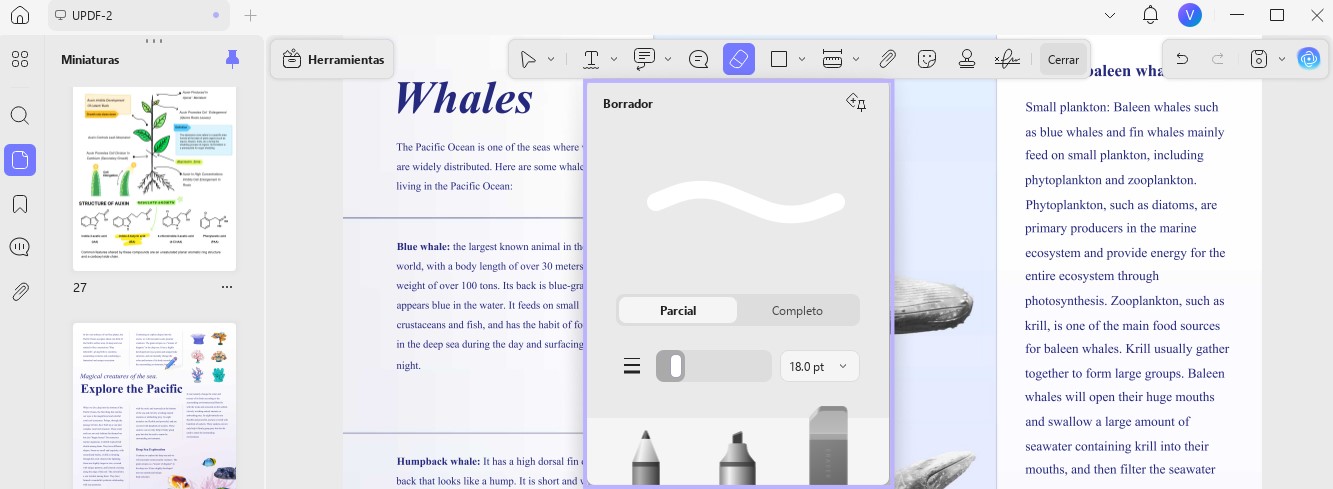
Task: Open the tab list chevron in title bar
Action: pyautogui.click(x=1110, y=15)
